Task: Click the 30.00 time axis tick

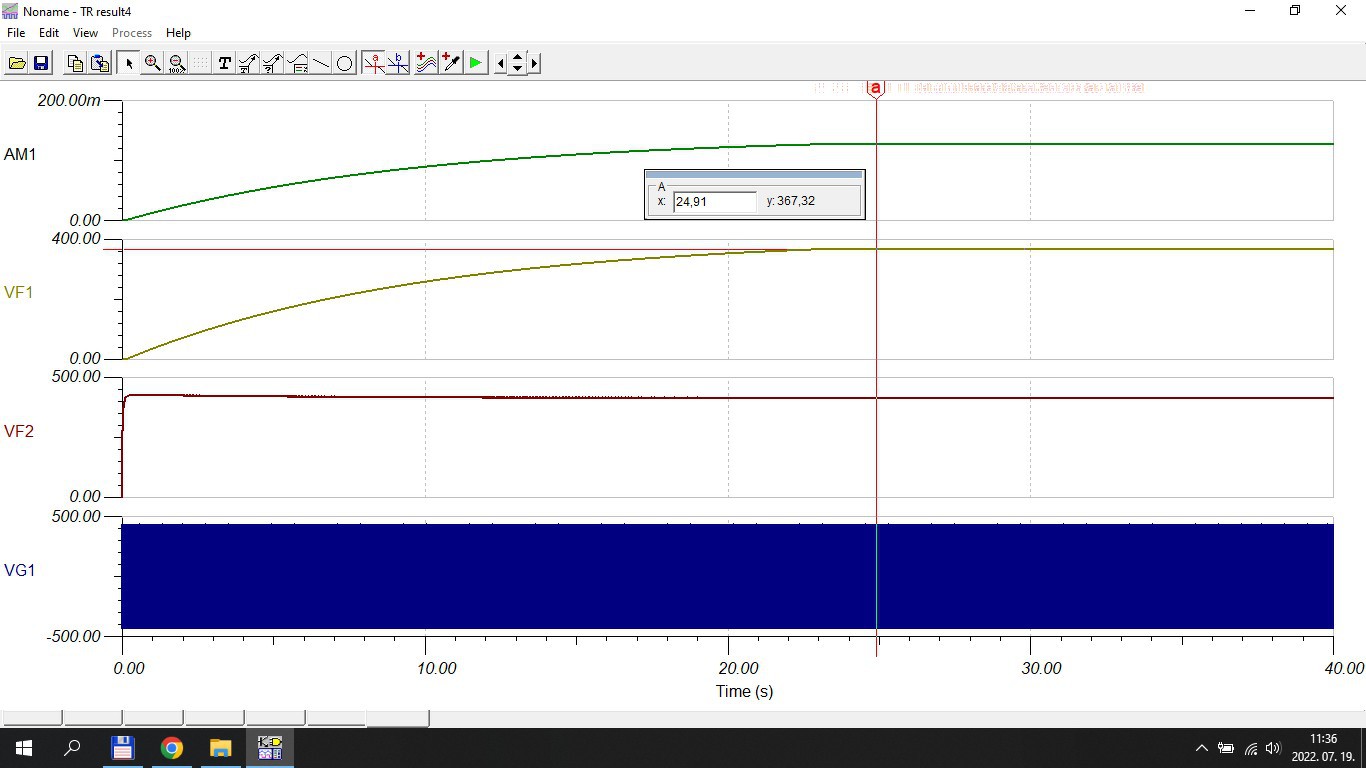Action: click(x=1041, y=668)
